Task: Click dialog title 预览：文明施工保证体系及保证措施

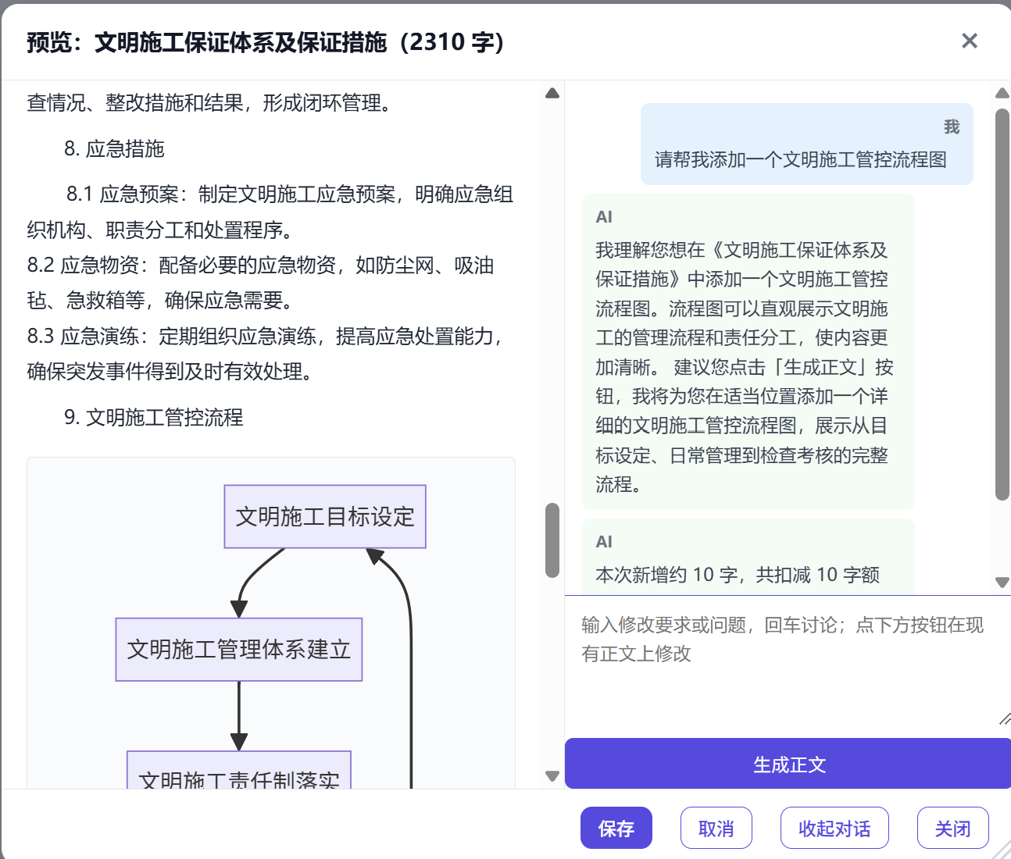Action: [x=265, y=43]
